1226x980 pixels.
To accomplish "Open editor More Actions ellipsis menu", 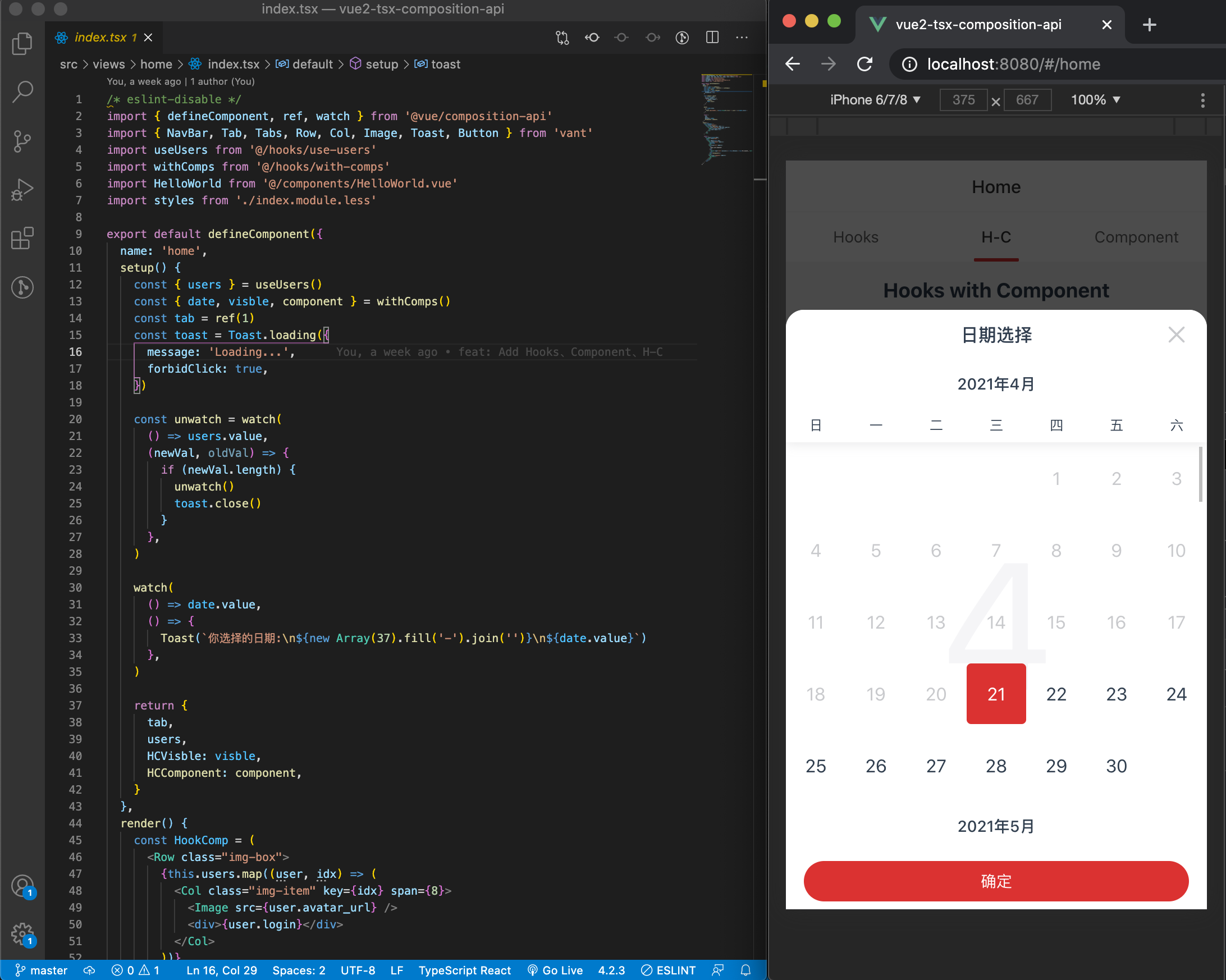I will pyautogui.click(x=742, y=38).
